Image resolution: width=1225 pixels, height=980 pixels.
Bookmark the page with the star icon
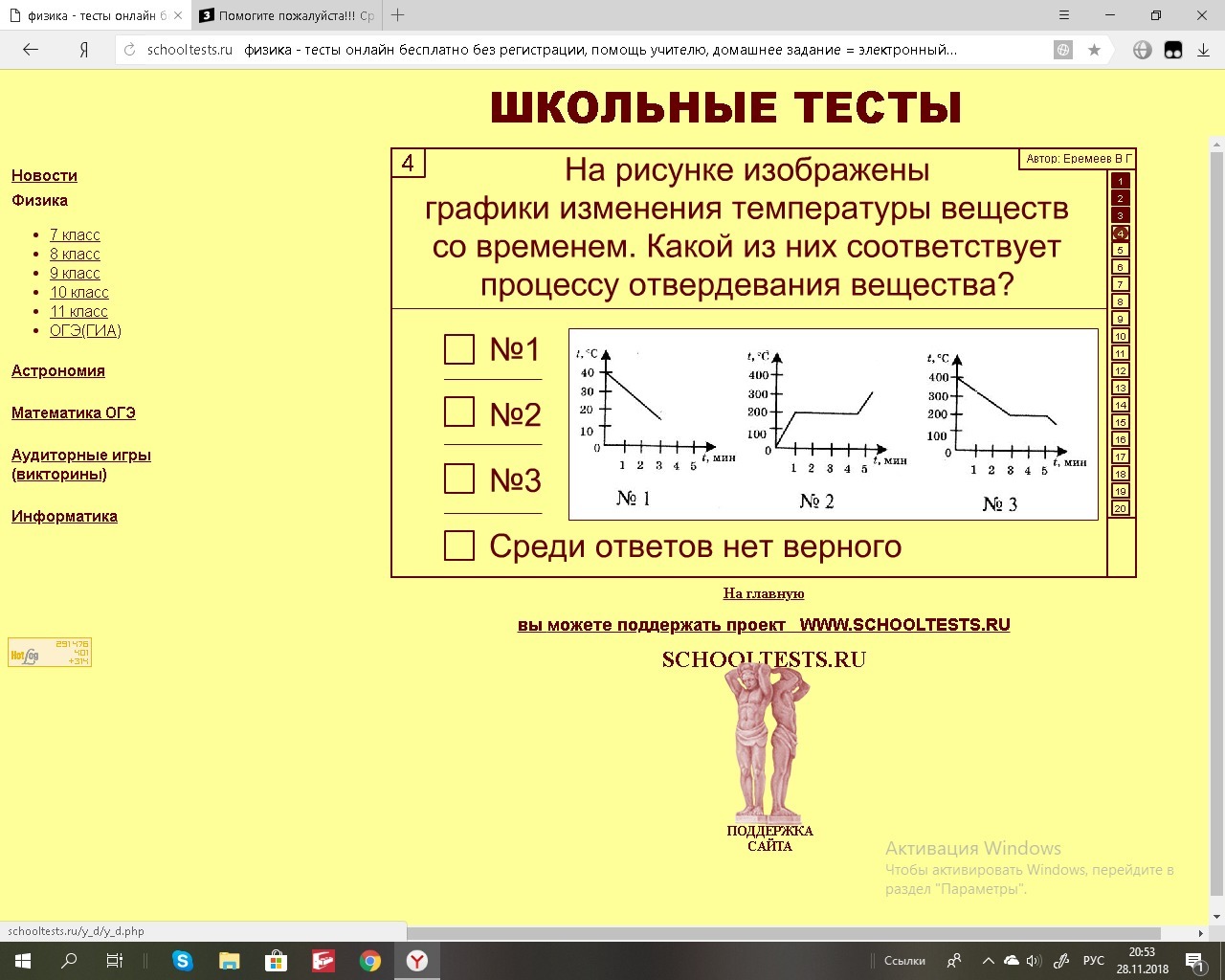[1094, 50]
